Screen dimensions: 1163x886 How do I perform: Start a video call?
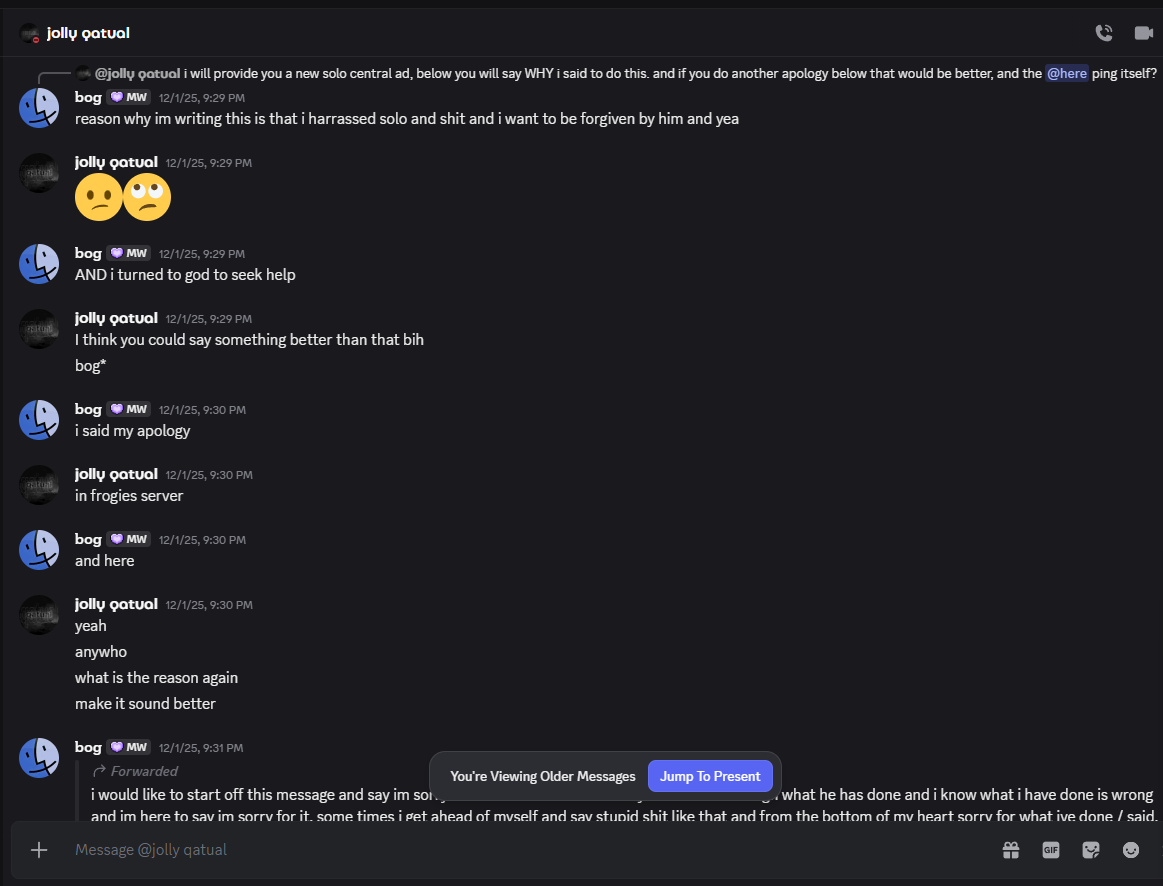click(1143, 33)
